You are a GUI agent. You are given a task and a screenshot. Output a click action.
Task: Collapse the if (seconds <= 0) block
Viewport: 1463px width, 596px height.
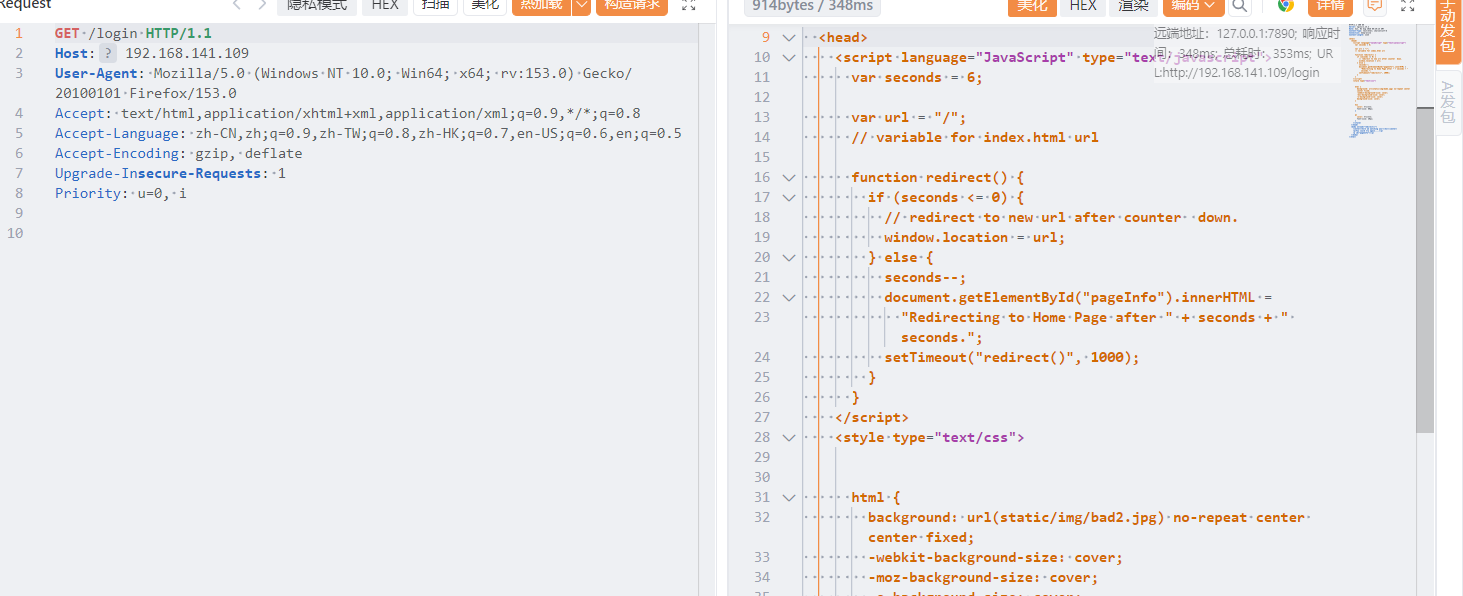pyautogui.click(x=789, y=198)
